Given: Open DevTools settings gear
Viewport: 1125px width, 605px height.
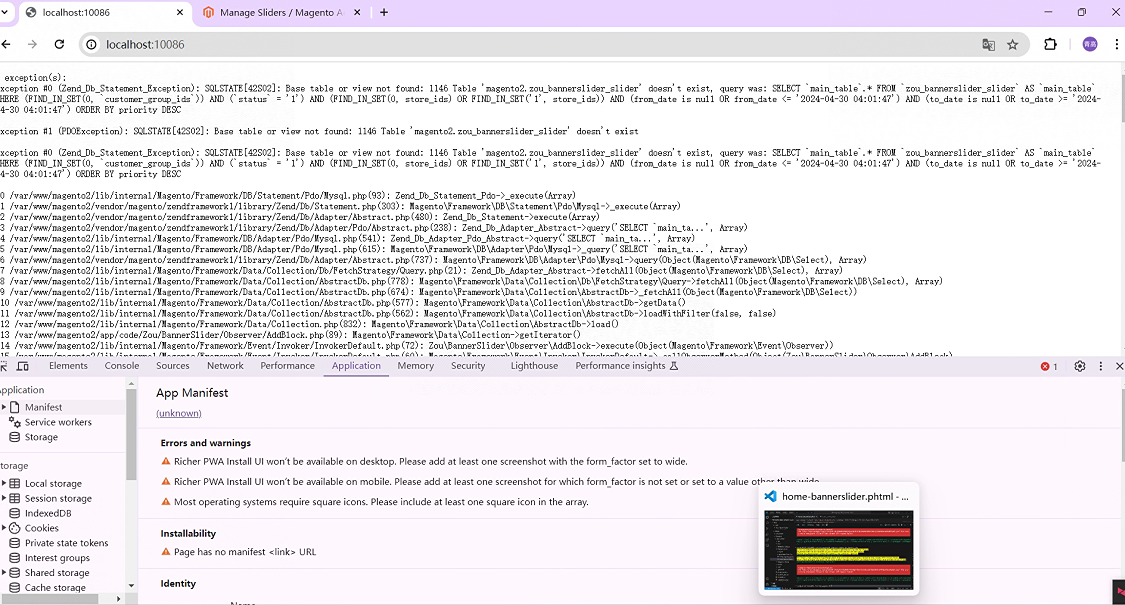Looking at the screenshot, I should (1080, 366).
